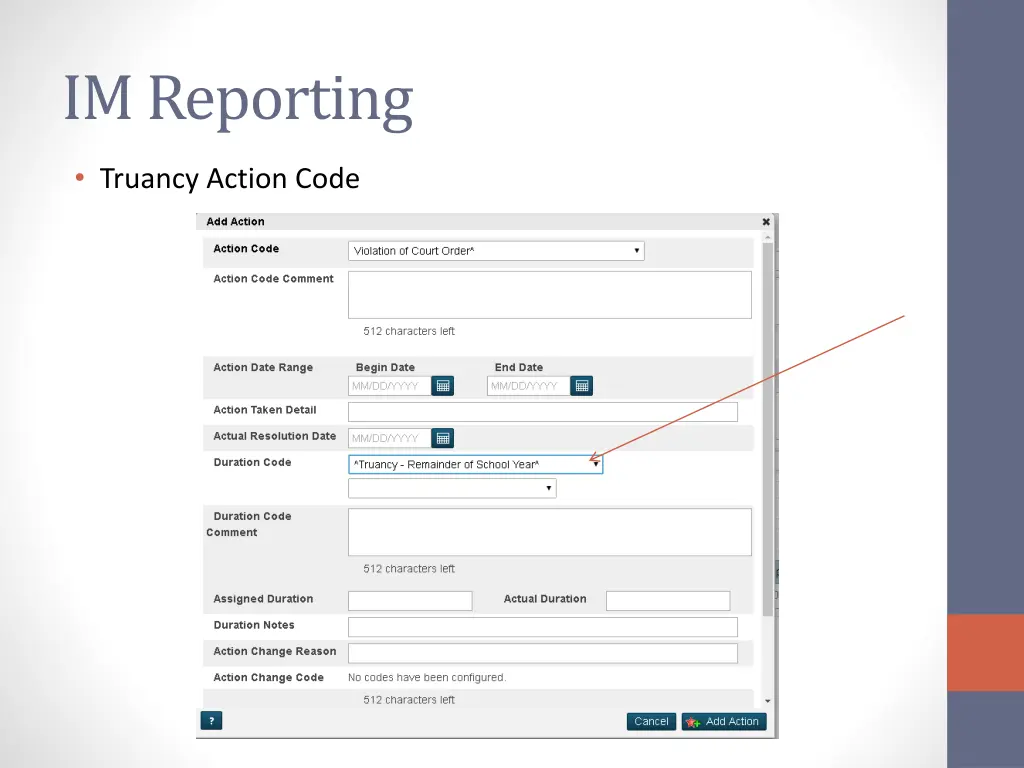Screen dimensions: 1024x768
Task: Click the Action Change Reason field
Action: 543,653
